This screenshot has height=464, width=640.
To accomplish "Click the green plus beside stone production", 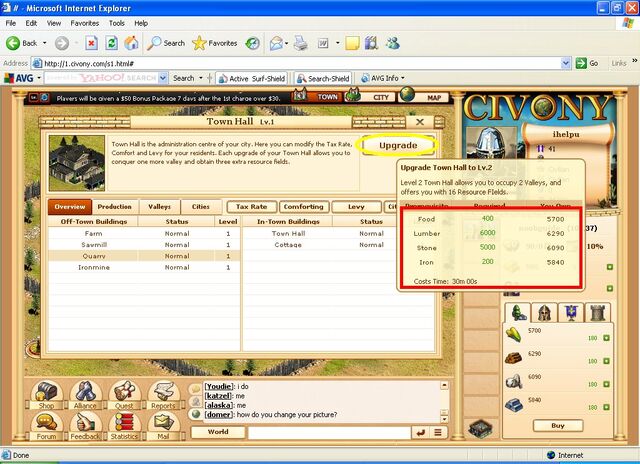I will pos(606,384).
